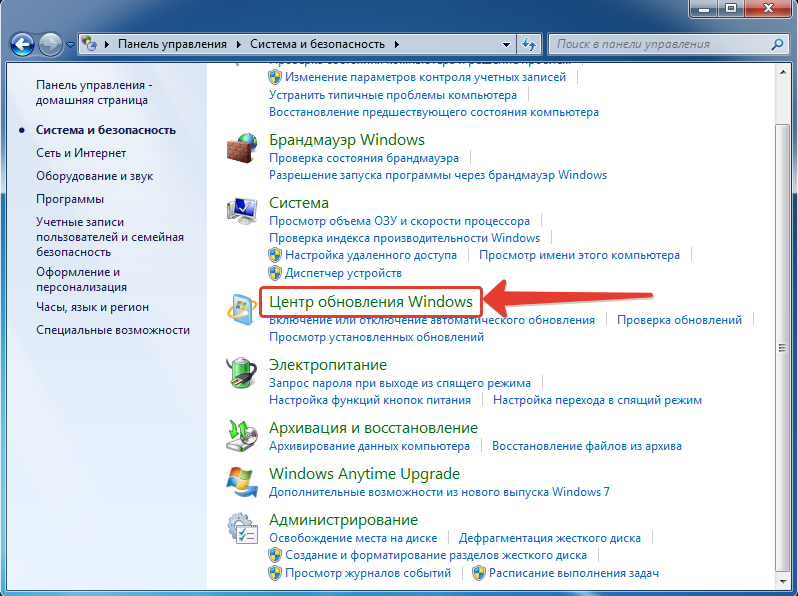
Task: Open Просмотр установленных обновлений
Action: pyautogui.click(x=377, y=336)
